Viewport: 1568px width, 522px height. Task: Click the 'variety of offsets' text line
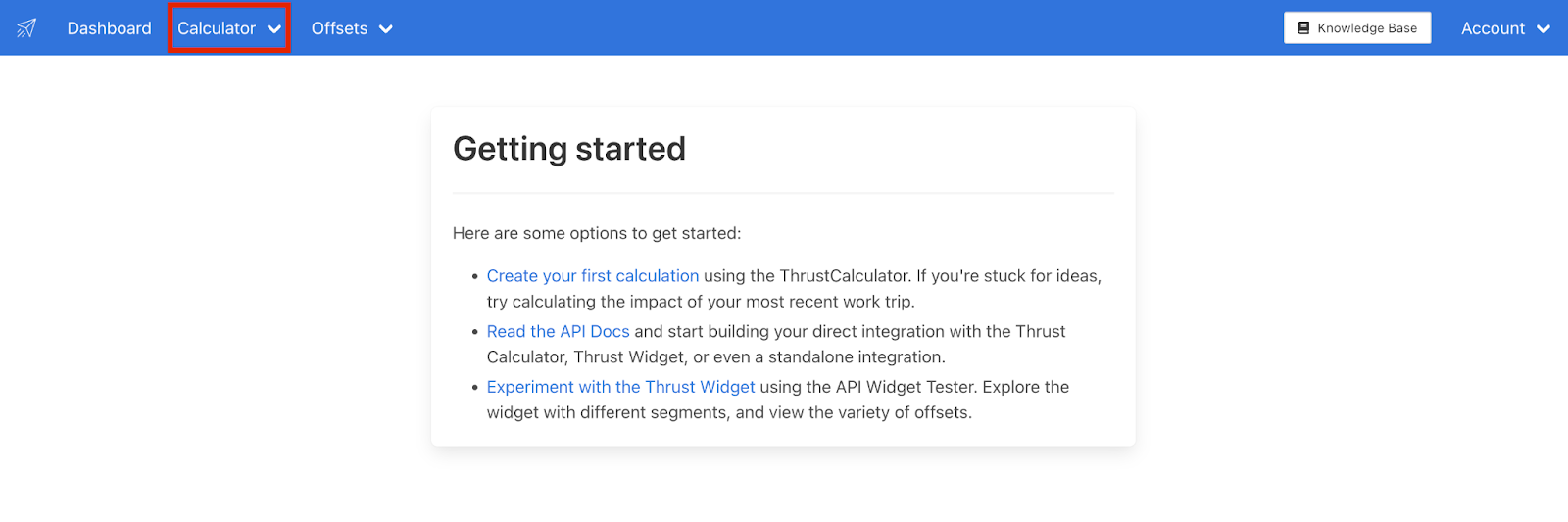click(729, 412)
